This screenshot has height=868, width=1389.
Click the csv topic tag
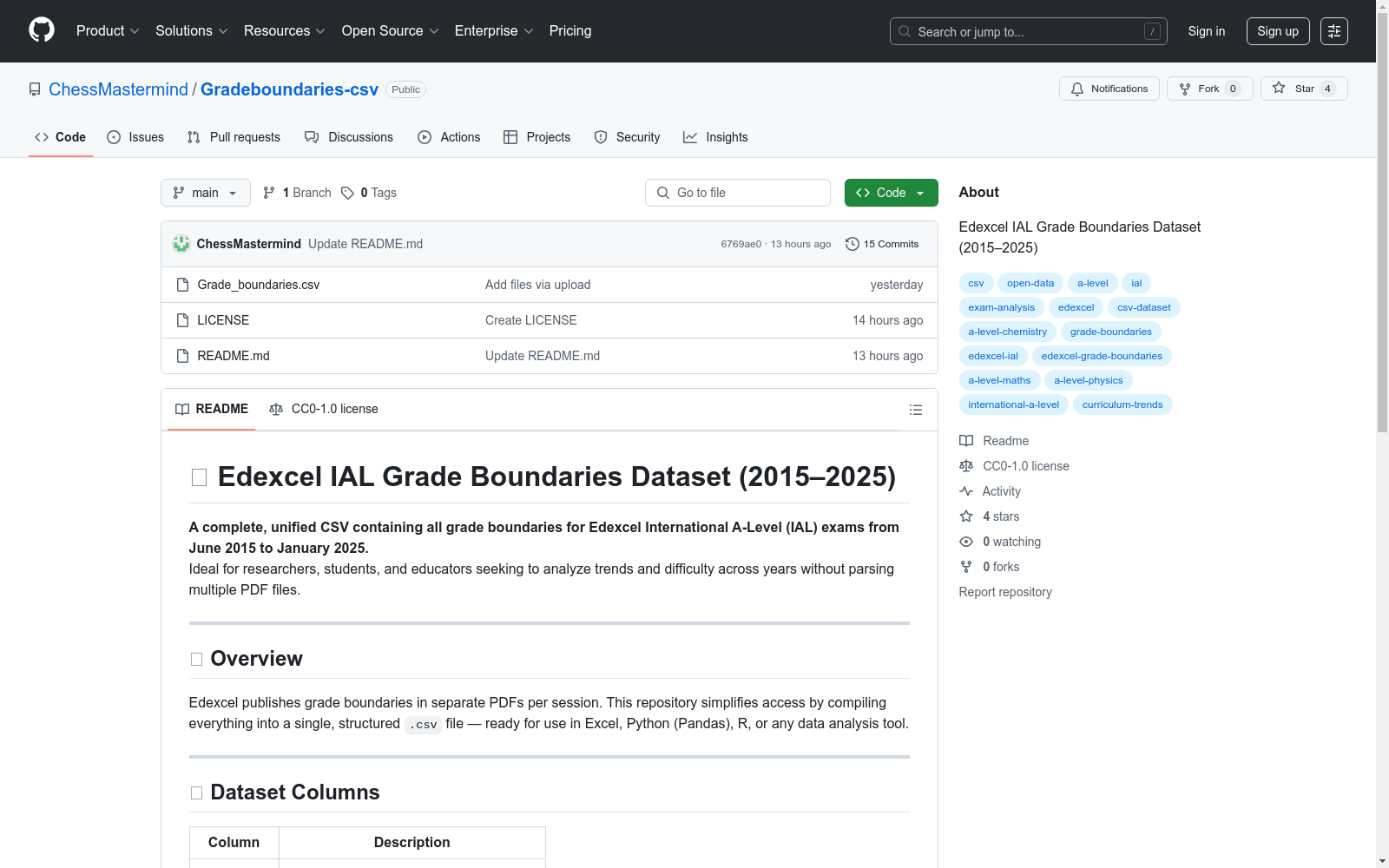coord(976,283)
